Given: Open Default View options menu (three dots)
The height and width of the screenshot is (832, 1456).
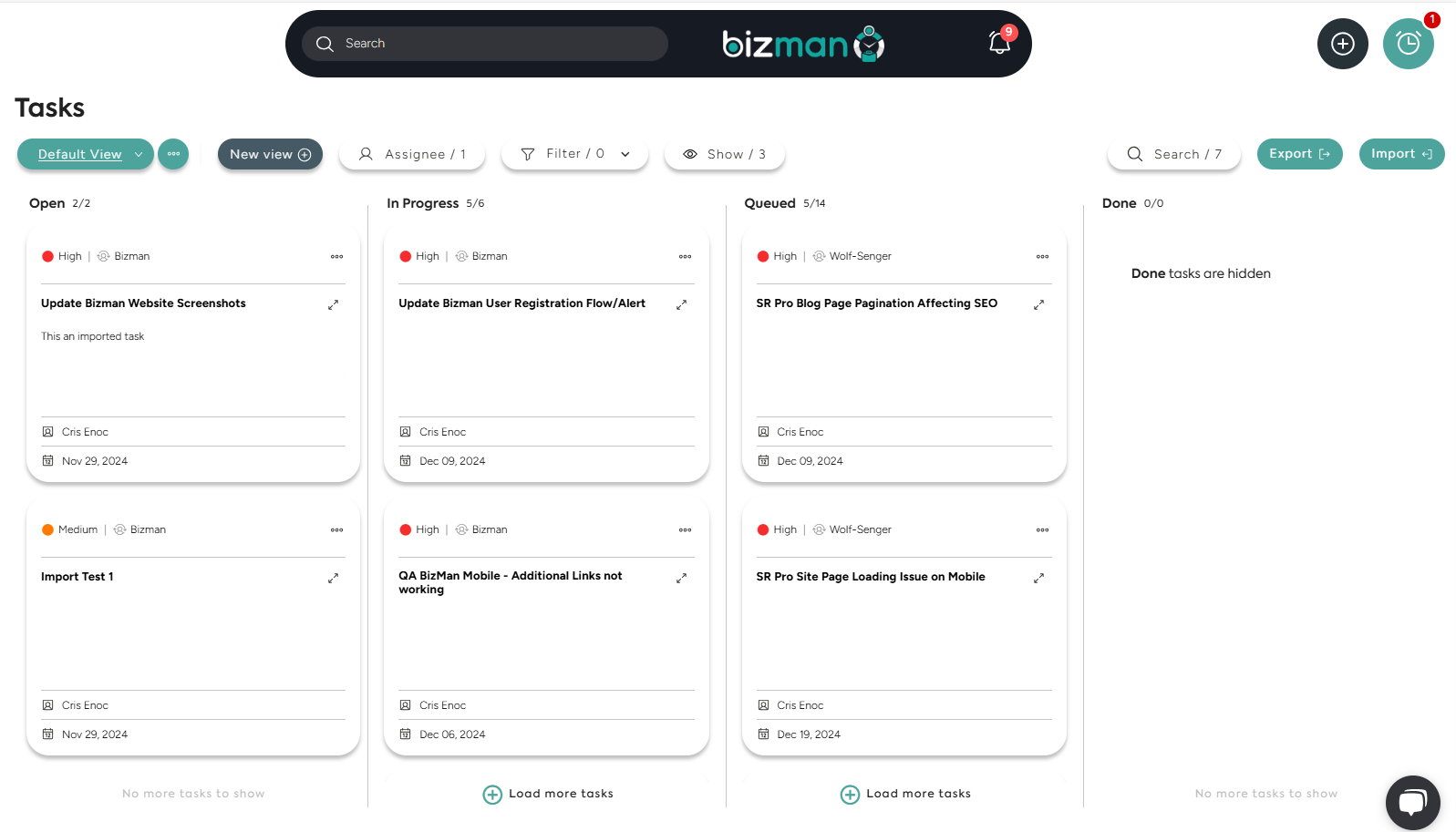Looking at the screenshot, I should coord(173,154).
